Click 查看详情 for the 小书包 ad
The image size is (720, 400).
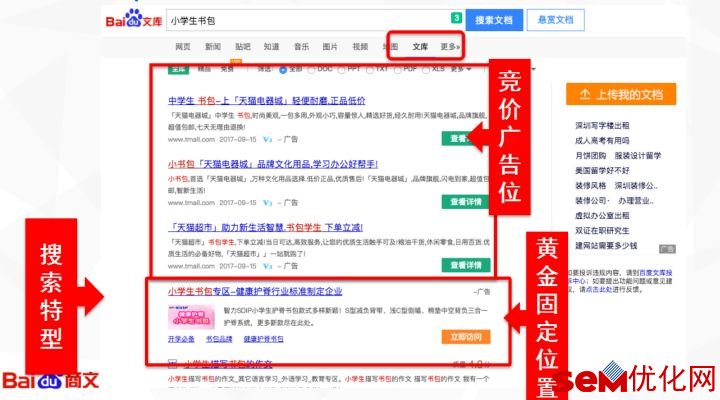click(466, 202)
